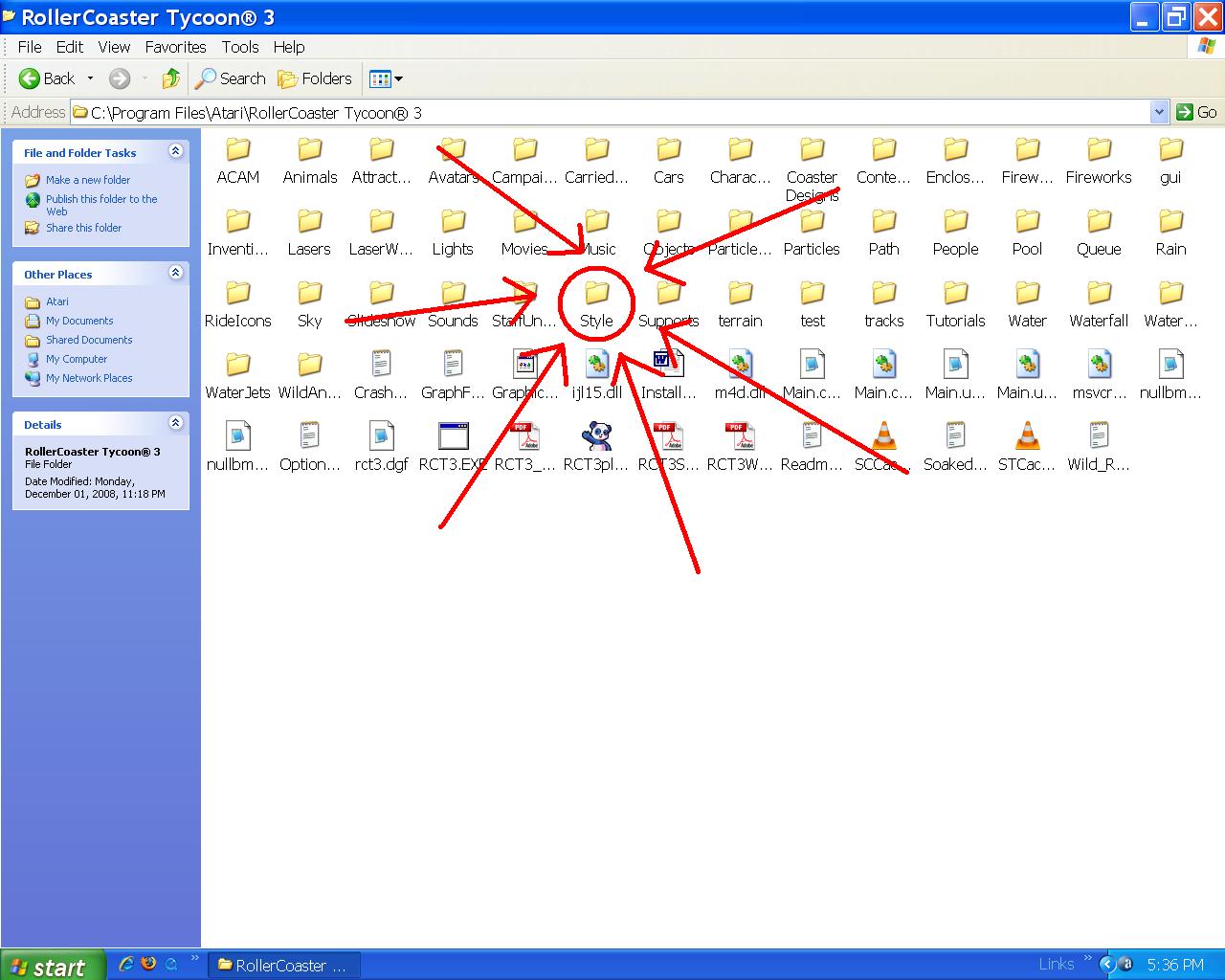Click the Up folder toolbar icon
This screenshot has width=1225, height=980.
[171, 78]
